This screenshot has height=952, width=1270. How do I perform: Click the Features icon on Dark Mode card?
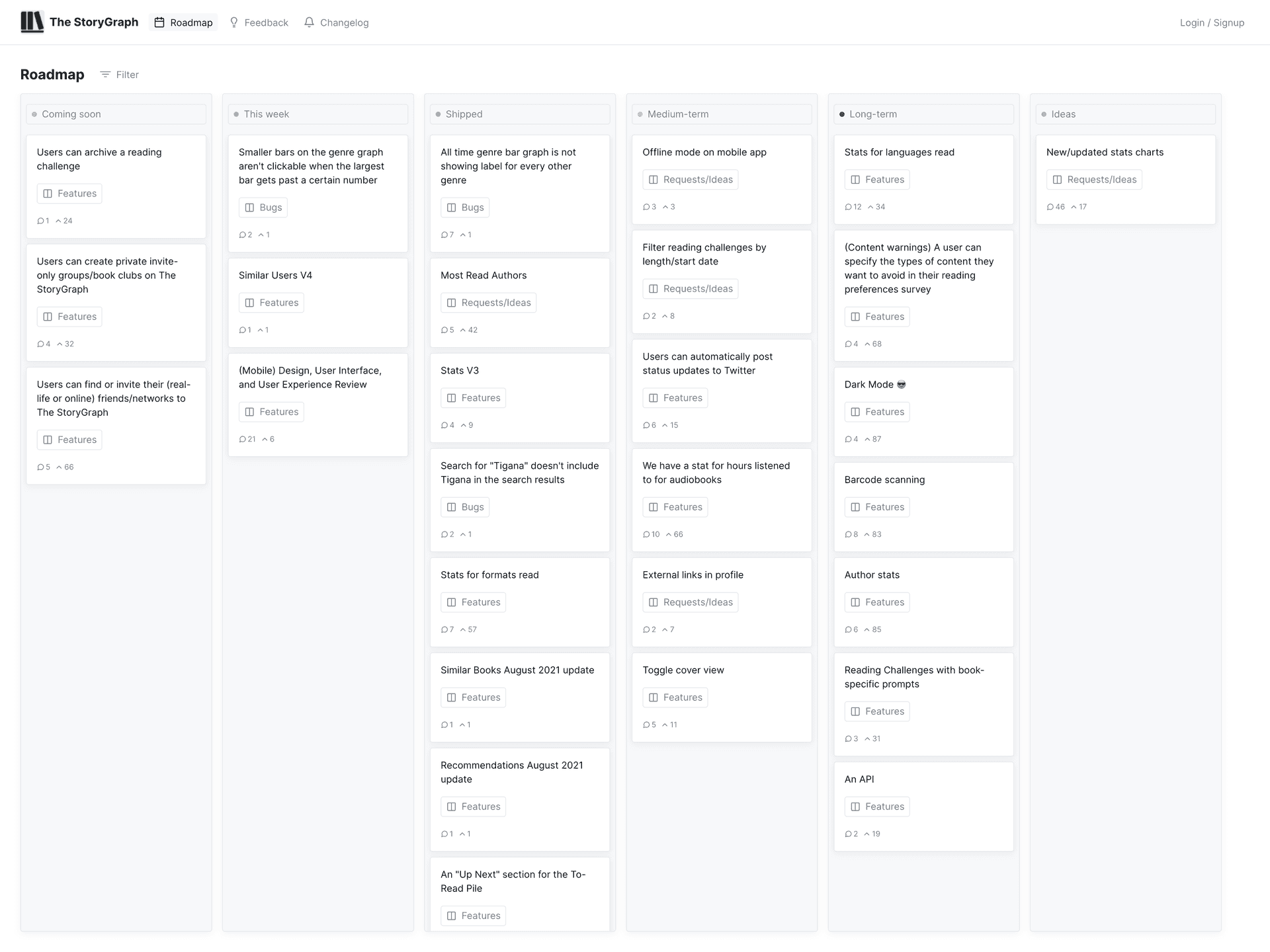pyautogui.click(x=855, y=411)
